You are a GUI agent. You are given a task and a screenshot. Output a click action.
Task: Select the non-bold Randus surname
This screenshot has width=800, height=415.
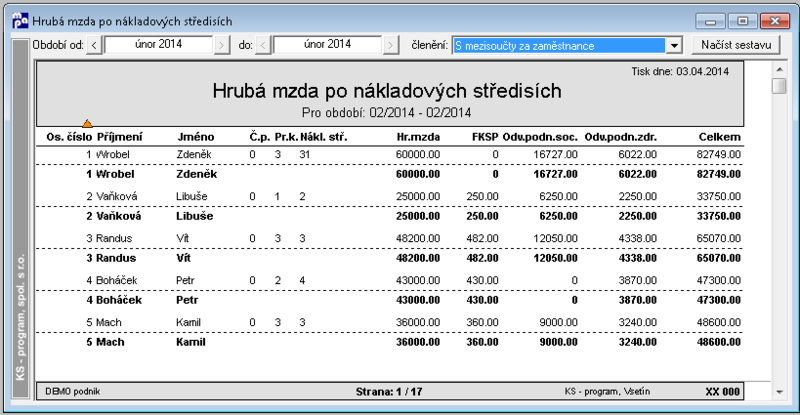click(x=114, y=238)
